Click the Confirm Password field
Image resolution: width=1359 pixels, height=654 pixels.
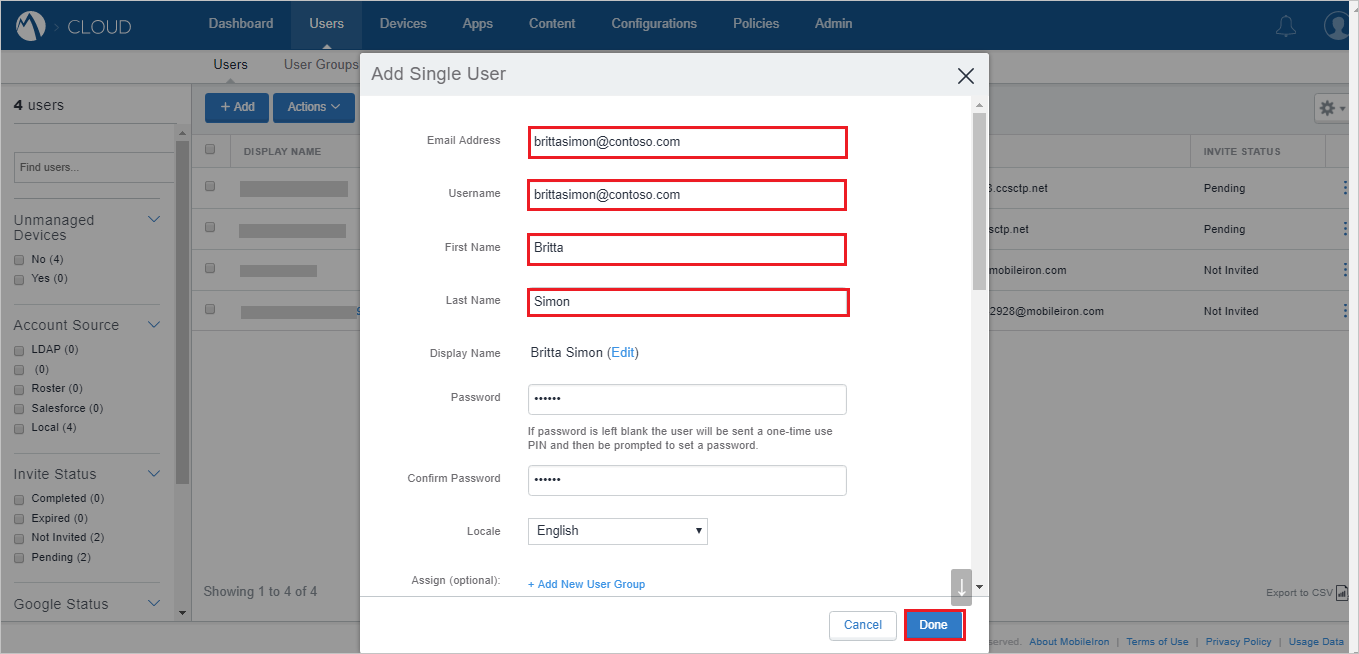pyautogui.click(x=687, y=480)
